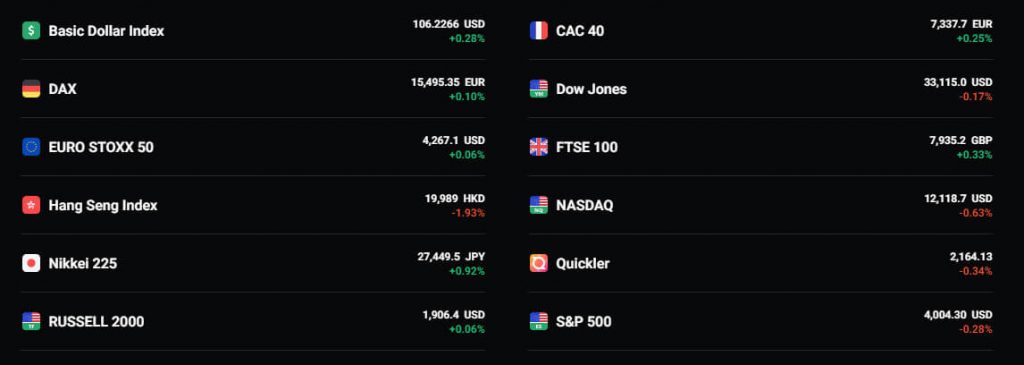Click the Hong Kong flag icon

(x=31, y=205)
